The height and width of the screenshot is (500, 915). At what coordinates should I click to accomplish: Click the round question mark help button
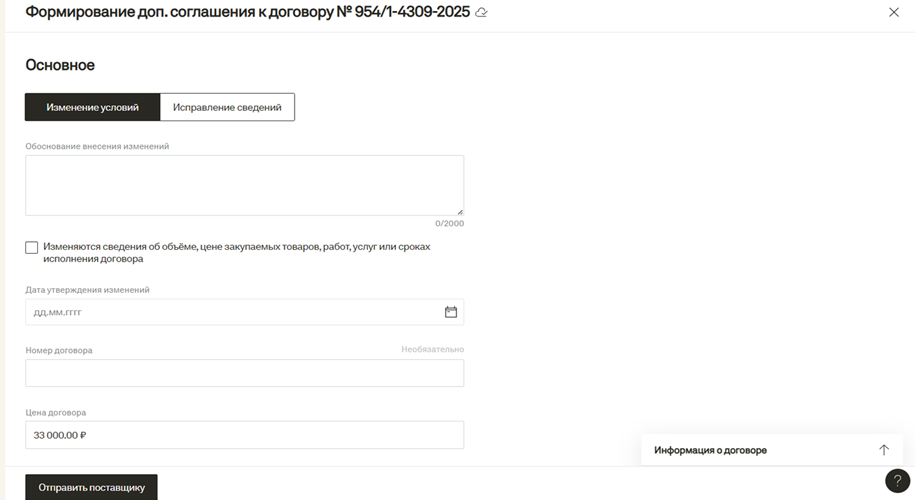pos(897,481)
